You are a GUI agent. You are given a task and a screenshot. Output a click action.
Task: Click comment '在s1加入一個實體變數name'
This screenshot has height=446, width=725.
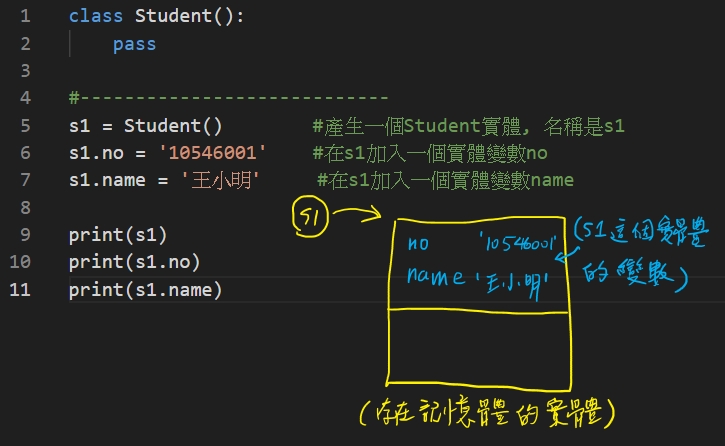pyautogui.click(x=445, y=180)
